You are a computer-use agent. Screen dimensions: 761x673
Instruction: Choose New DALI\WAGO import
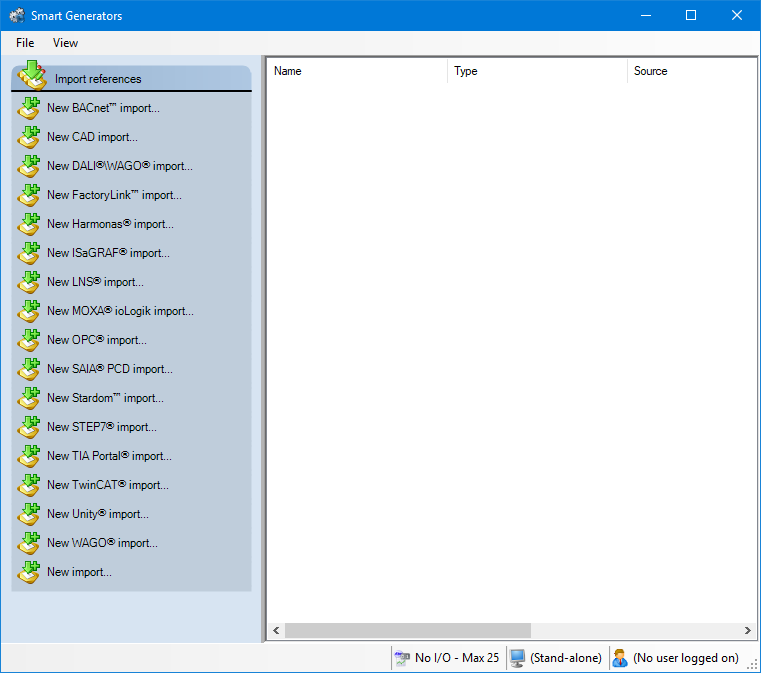point(119,166)
